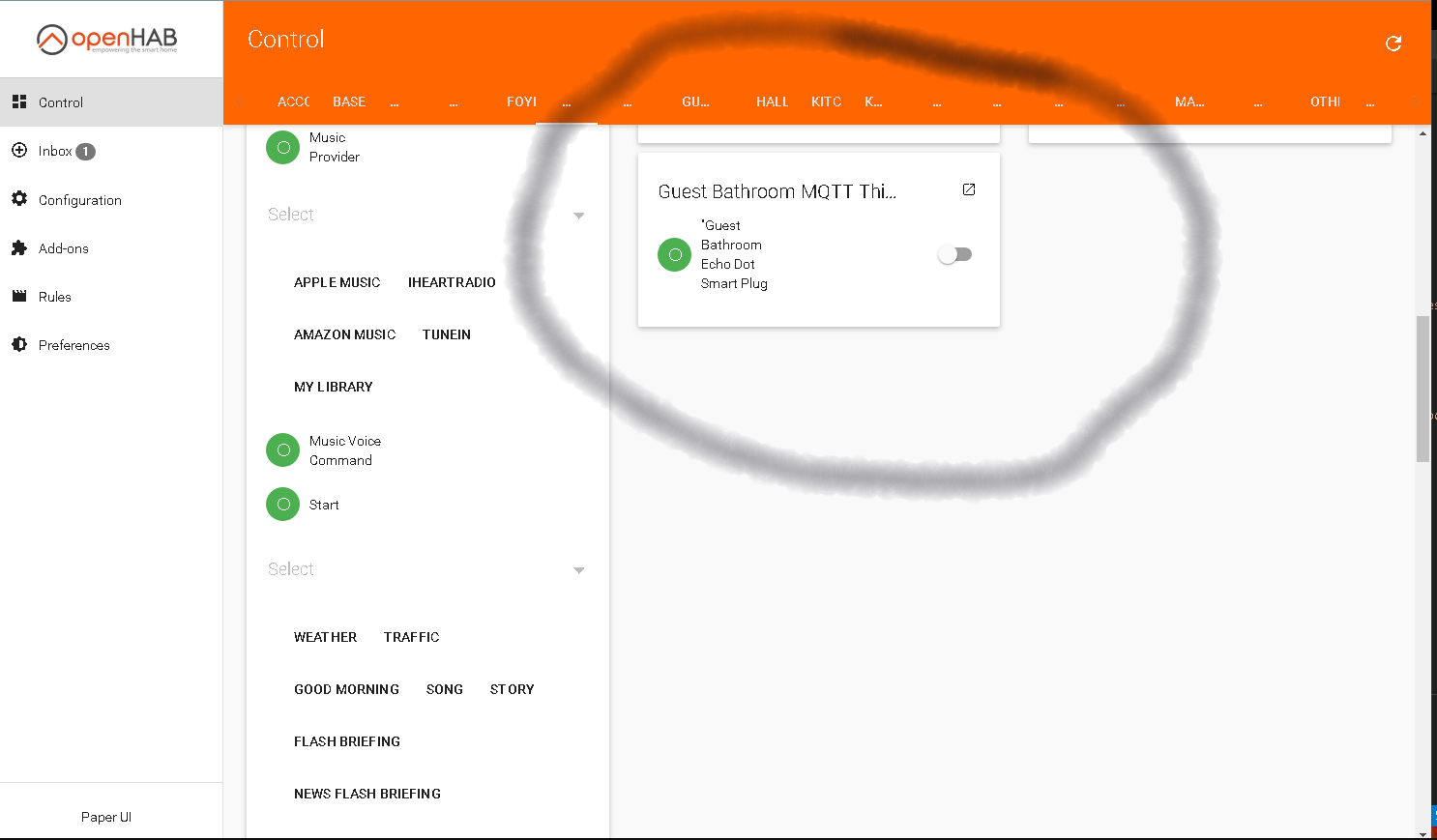Switch to the BASE tab

349,101
